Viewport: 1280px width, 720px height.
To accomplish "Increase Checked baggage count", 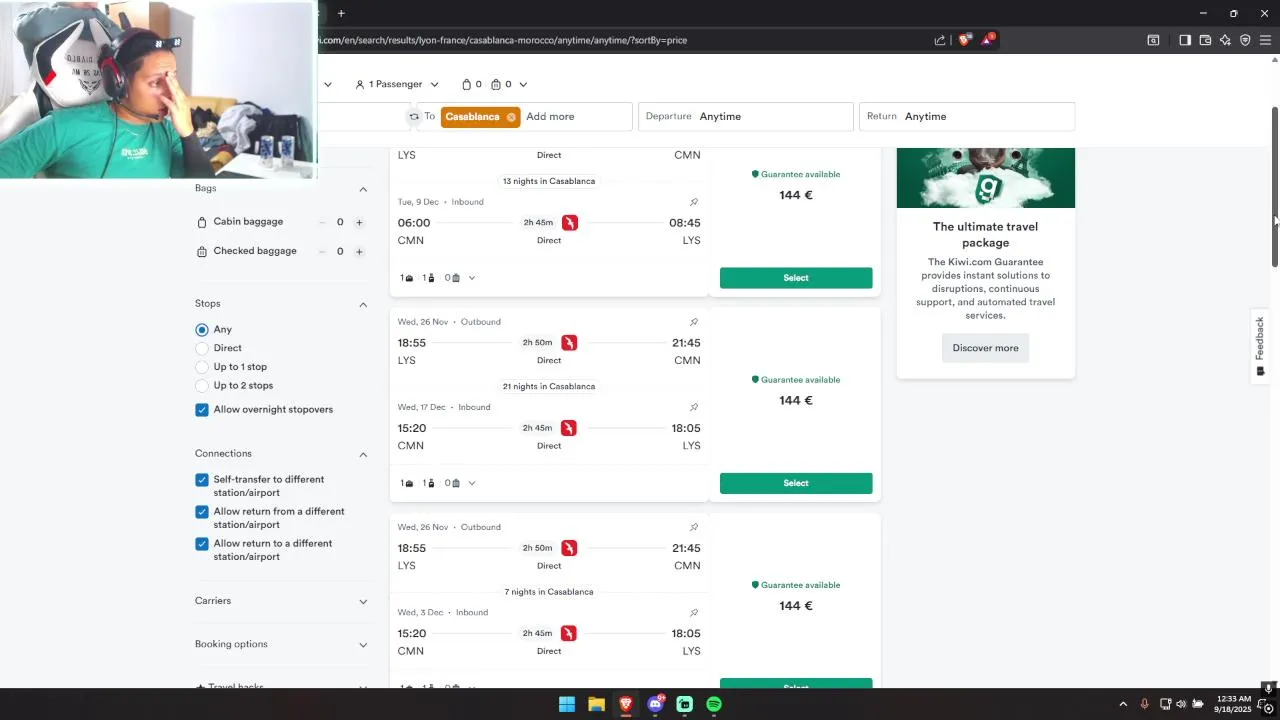I will [359, 251].
